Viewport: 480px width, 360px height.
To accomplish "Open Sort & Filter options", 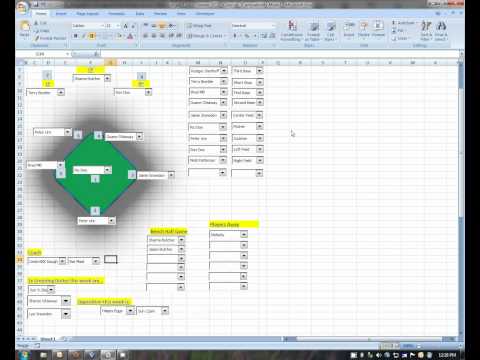I will pyautogui.click(x=426, y=31).
